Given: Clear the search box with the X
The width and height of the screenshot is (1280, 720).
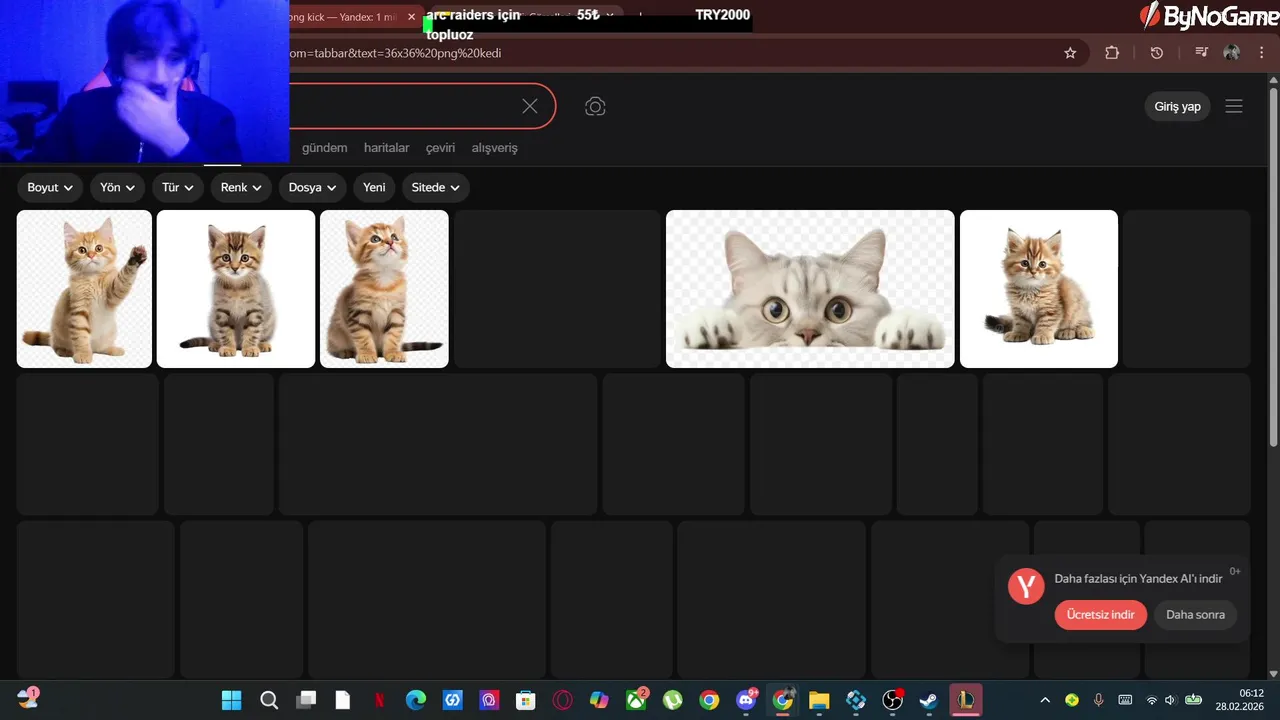Looking at the screenshot, I should 530,106.
